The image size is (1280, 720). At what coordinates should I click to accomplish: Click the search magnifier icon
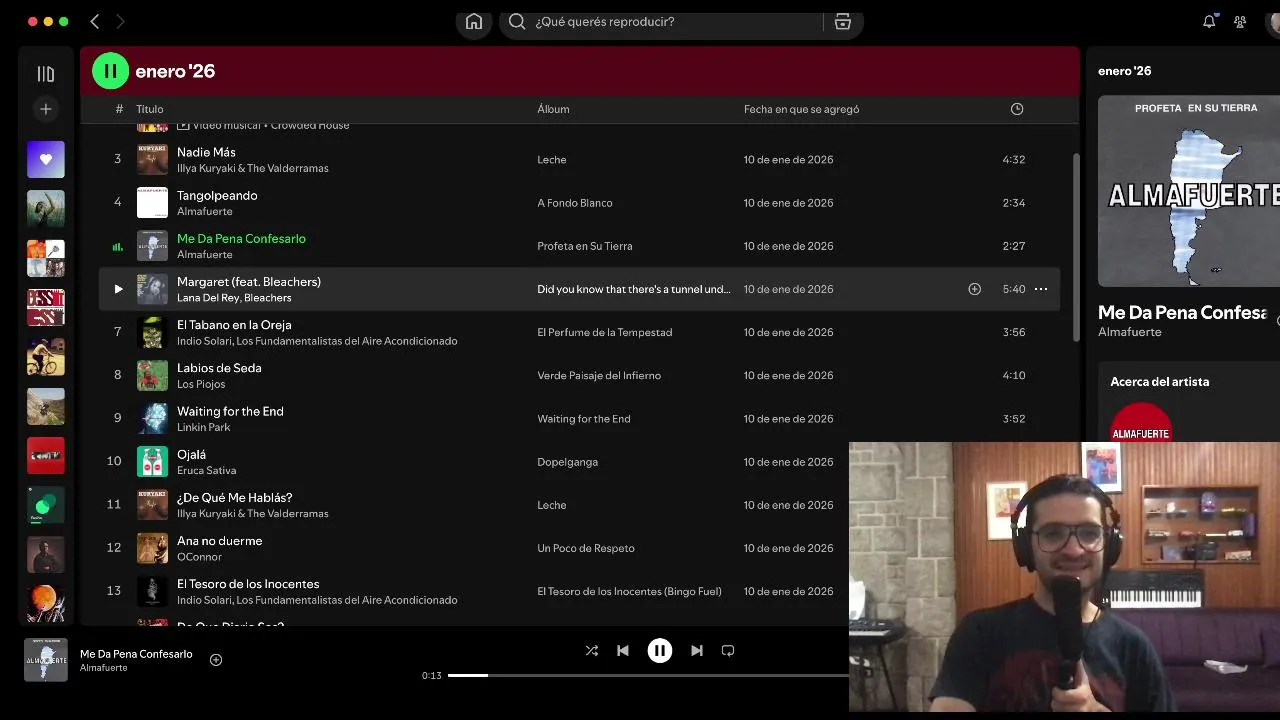coord(517,22)
